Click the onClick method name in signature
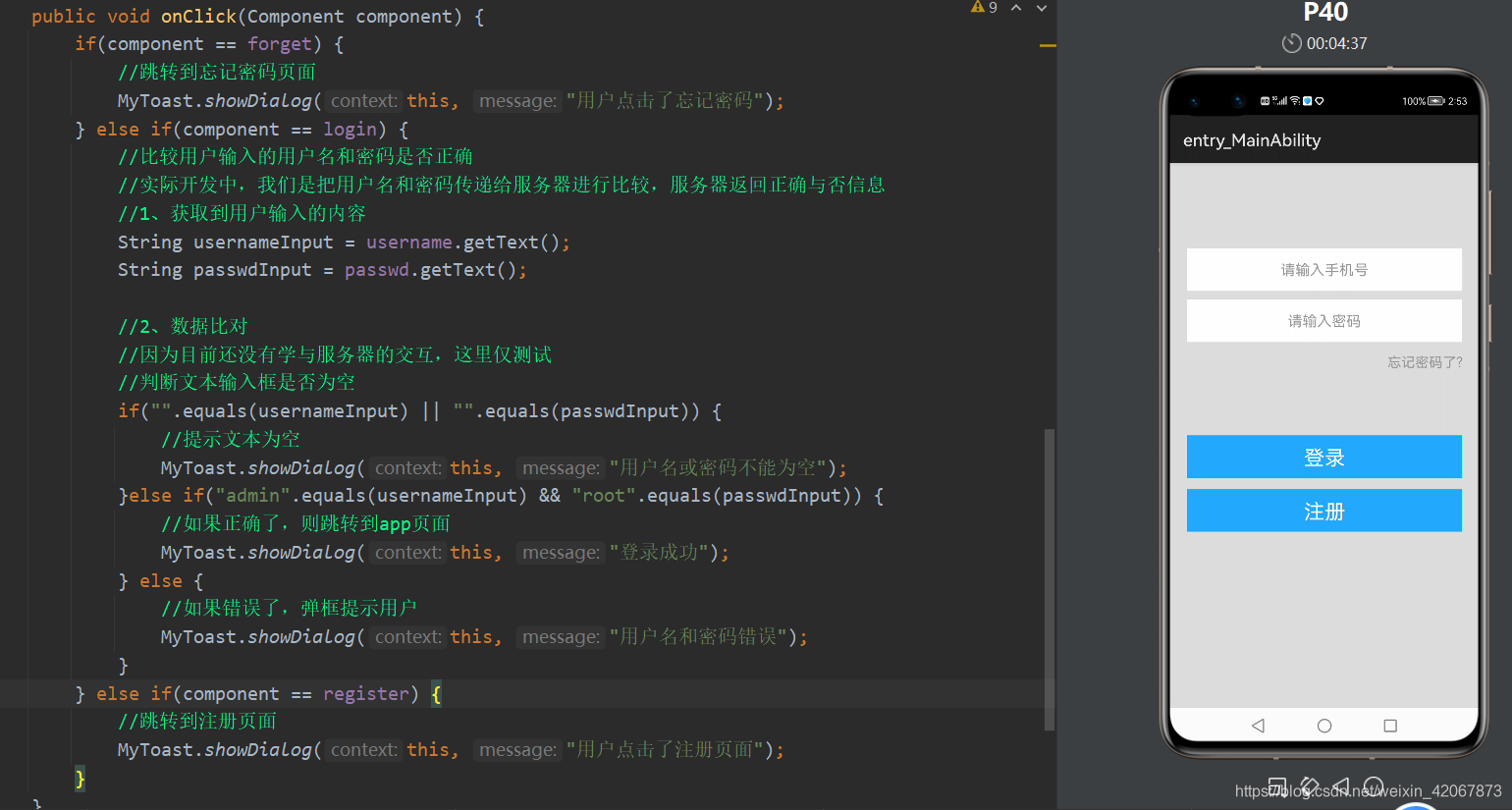This screenshot has width=1512, height=810. tap(198, 17)
